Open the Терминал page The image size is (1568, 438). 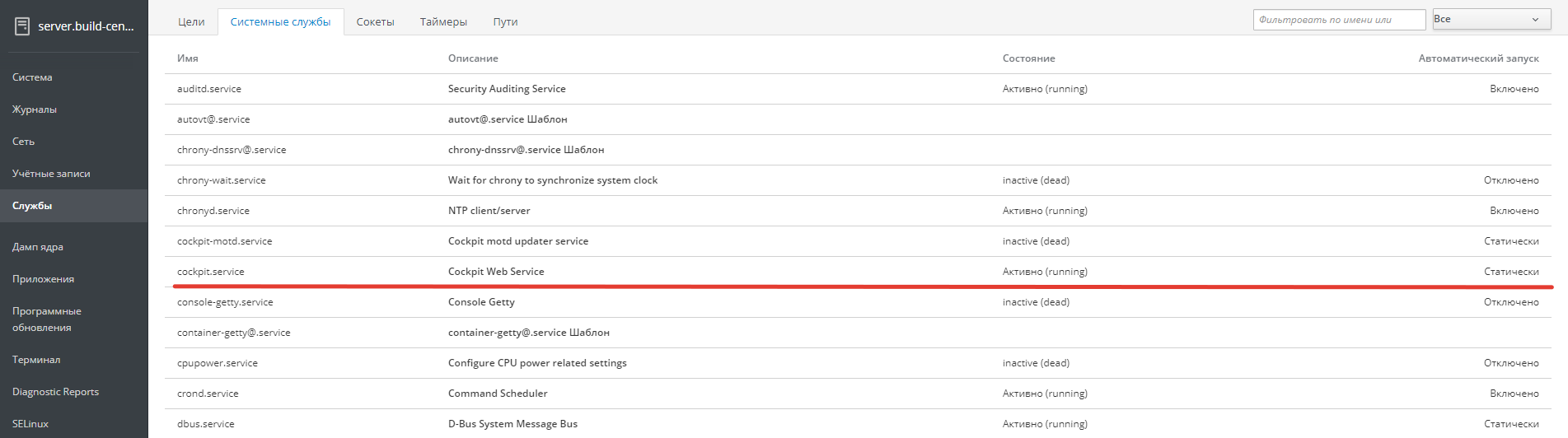(36, 360)
